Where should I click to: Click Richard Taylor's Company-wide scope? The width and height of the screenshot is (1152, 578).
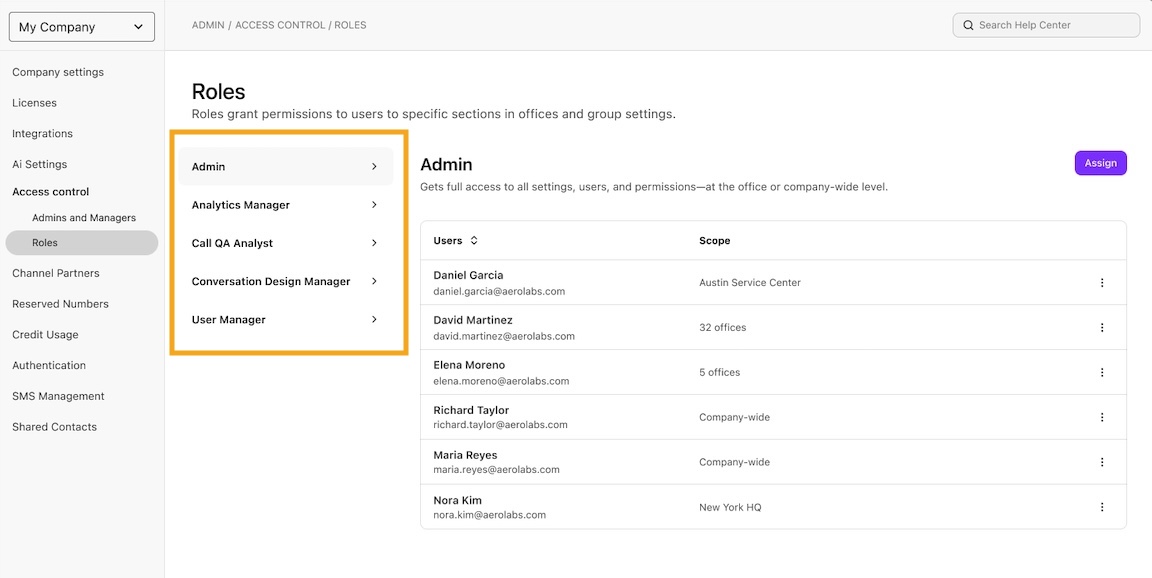coord(734,417)
